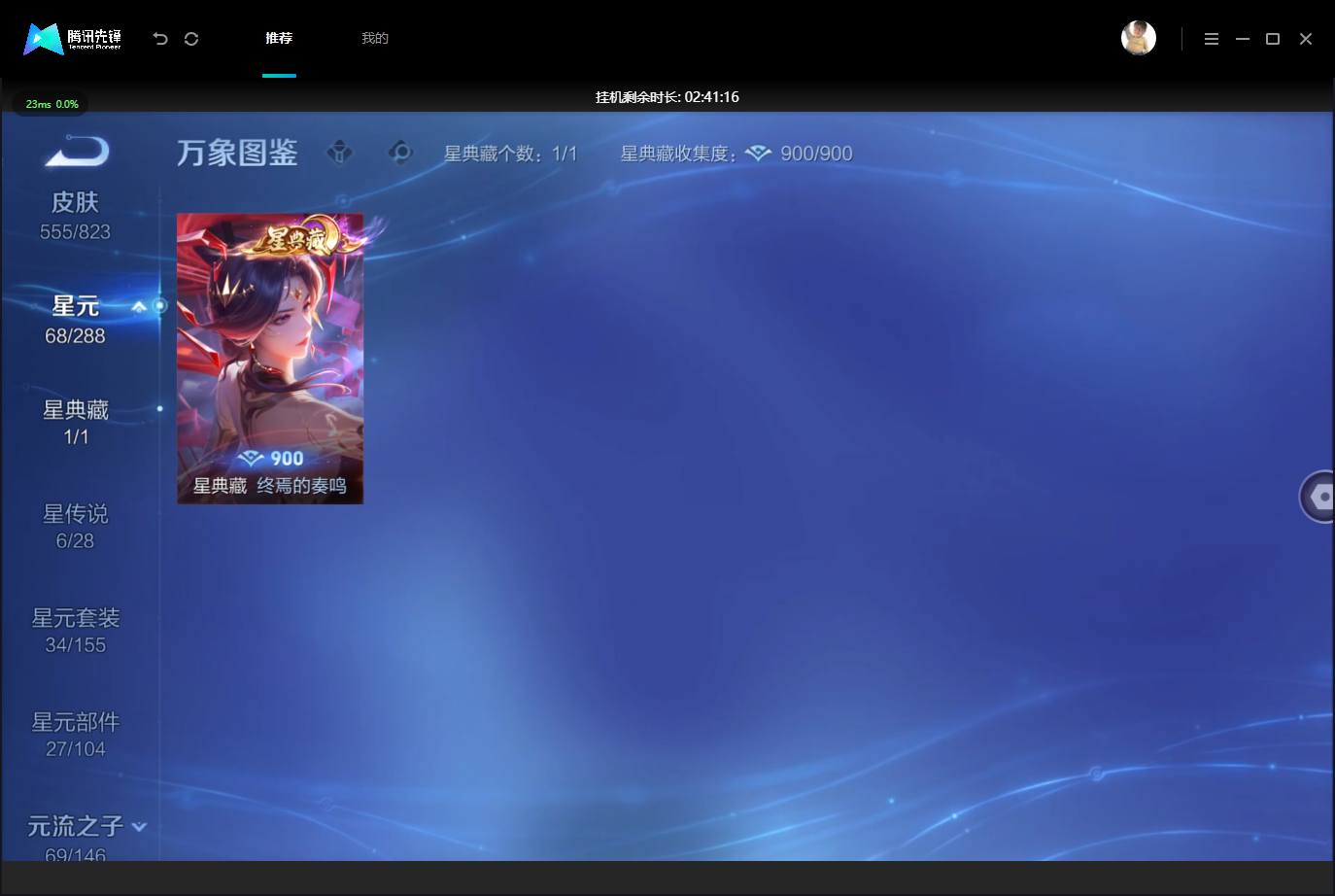Click the round icon left of 星典藏个数

pos(400,153)
